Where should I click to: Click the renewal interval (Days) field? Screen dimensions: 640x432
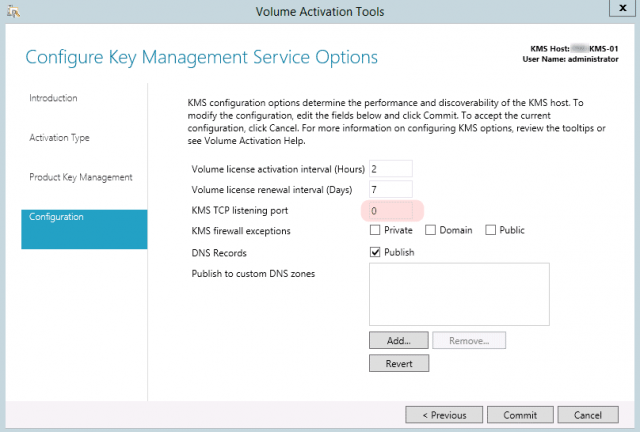pos(389,189)
